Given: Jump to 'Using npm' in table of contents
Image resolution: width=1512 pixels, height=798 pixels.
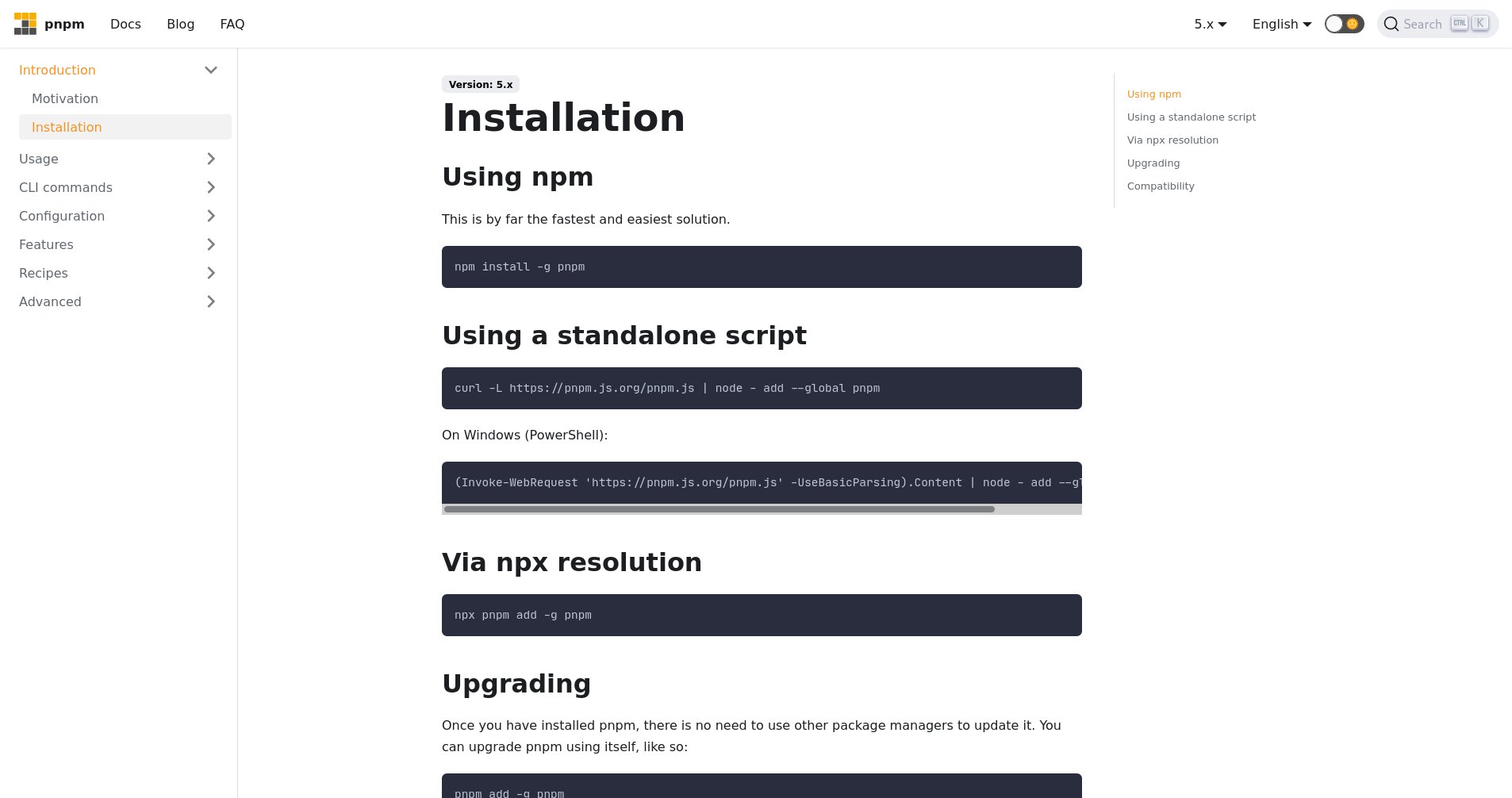Looking at the screenshot, I should pyautogui.click(x=1154, y=94).
